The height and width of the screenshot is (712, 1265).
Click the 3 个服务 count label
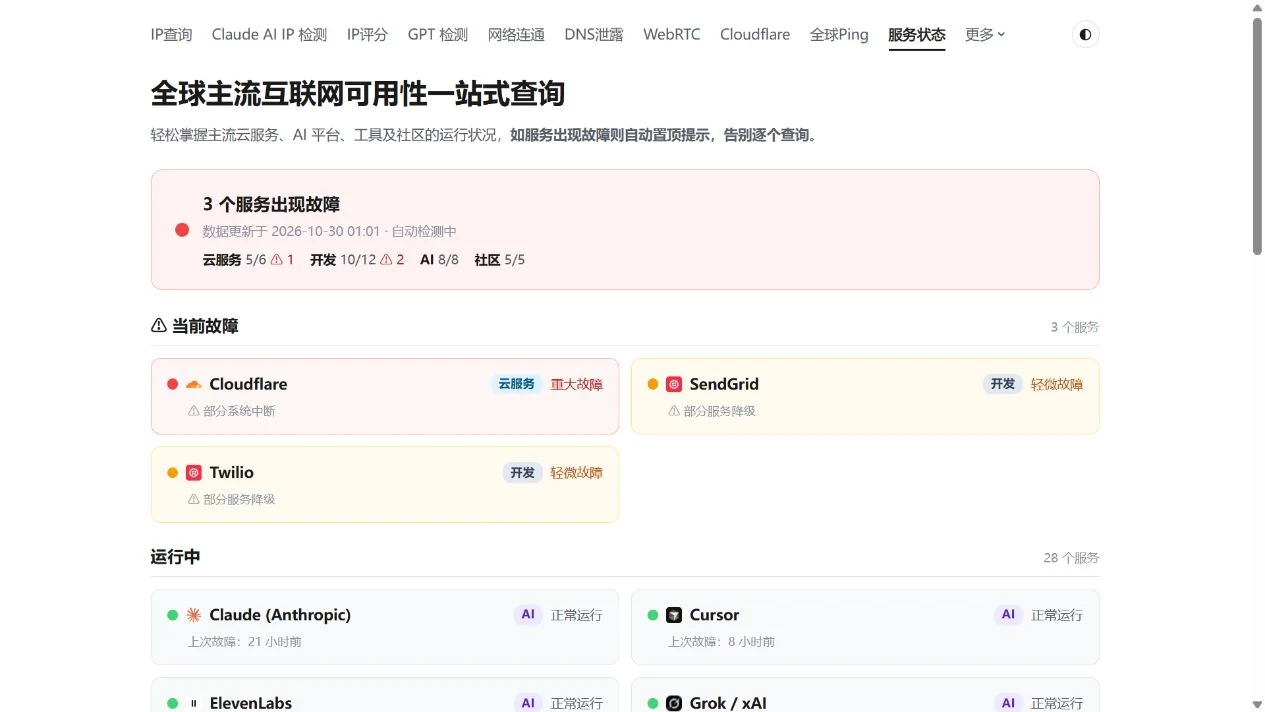coord(1075,327)
